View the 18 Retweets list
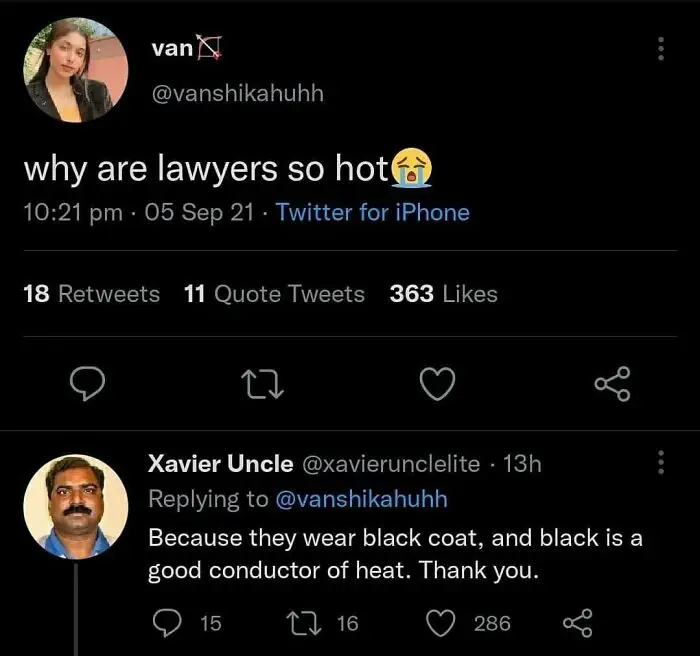 [92, 294]
